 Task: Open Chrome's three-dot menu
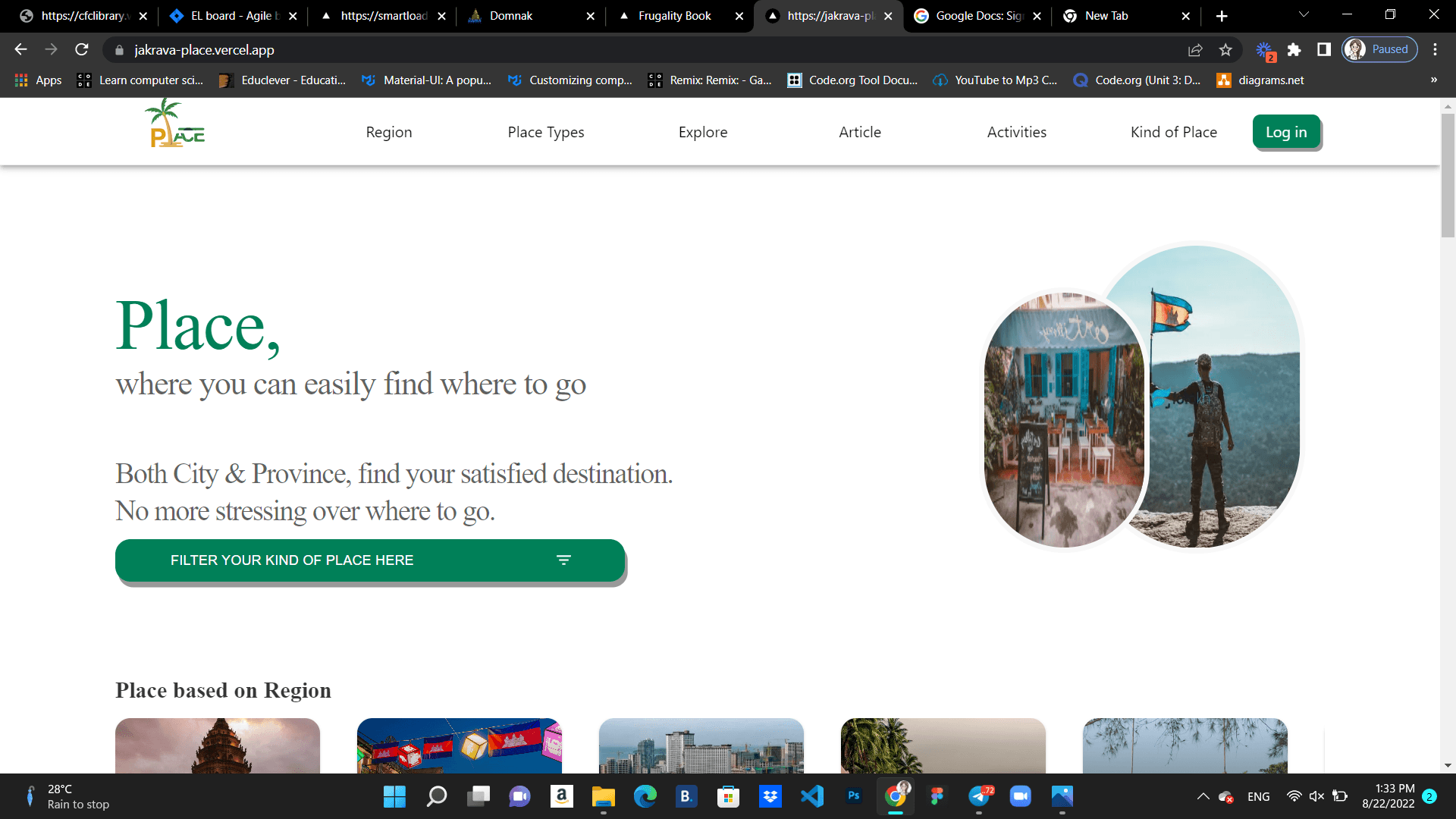click(1435, 49)
